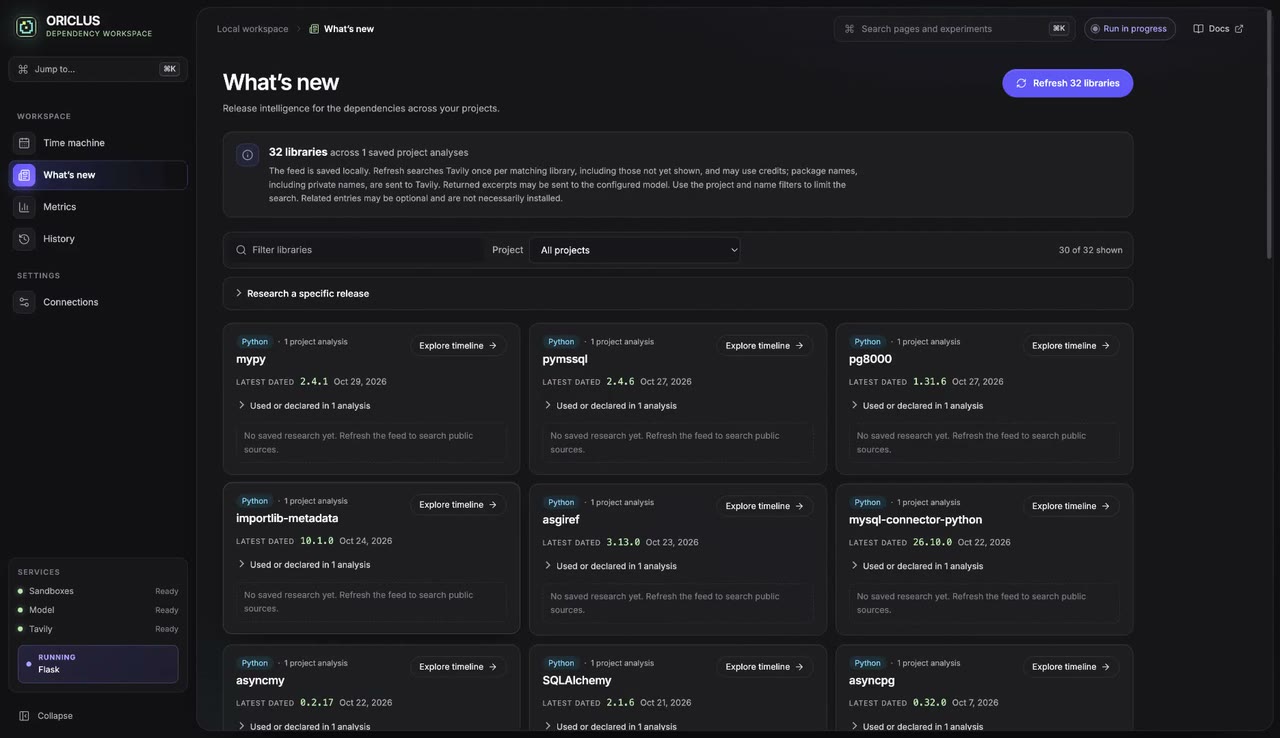Open the Run in progress indicator
The height and width of the screenshot is (738, 1280).
pos(1129,29)
